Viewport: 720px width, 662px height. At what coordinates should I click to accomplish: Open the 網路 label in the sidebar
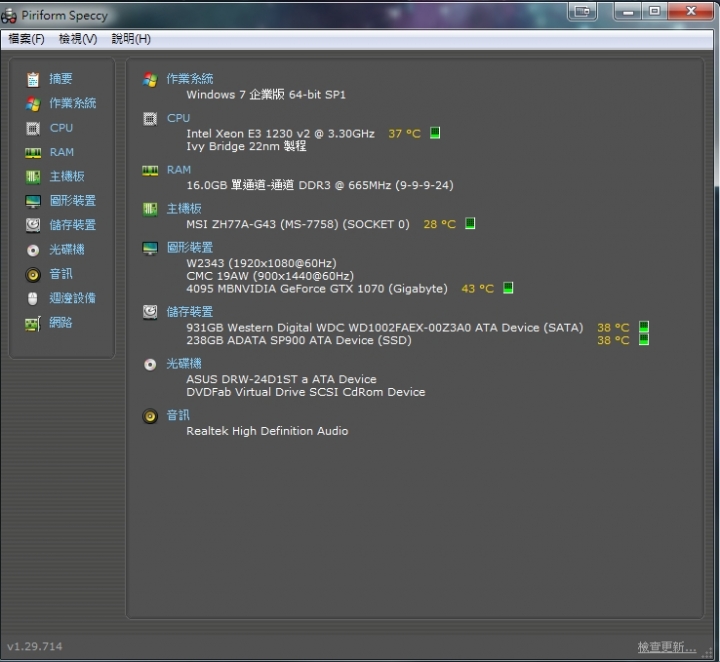pos(61,323)
